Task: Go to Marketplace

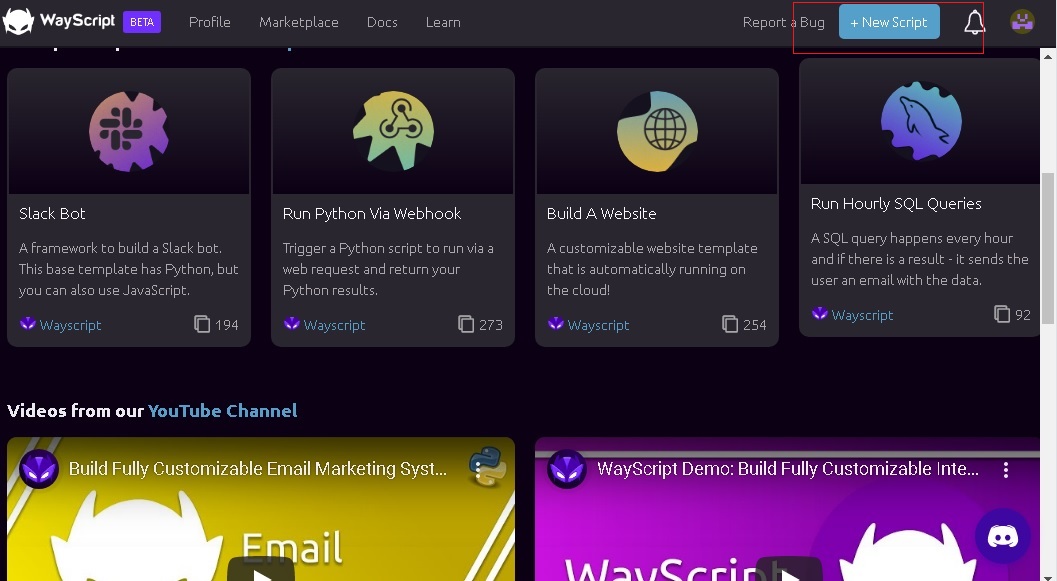Action: pos(299,22)
